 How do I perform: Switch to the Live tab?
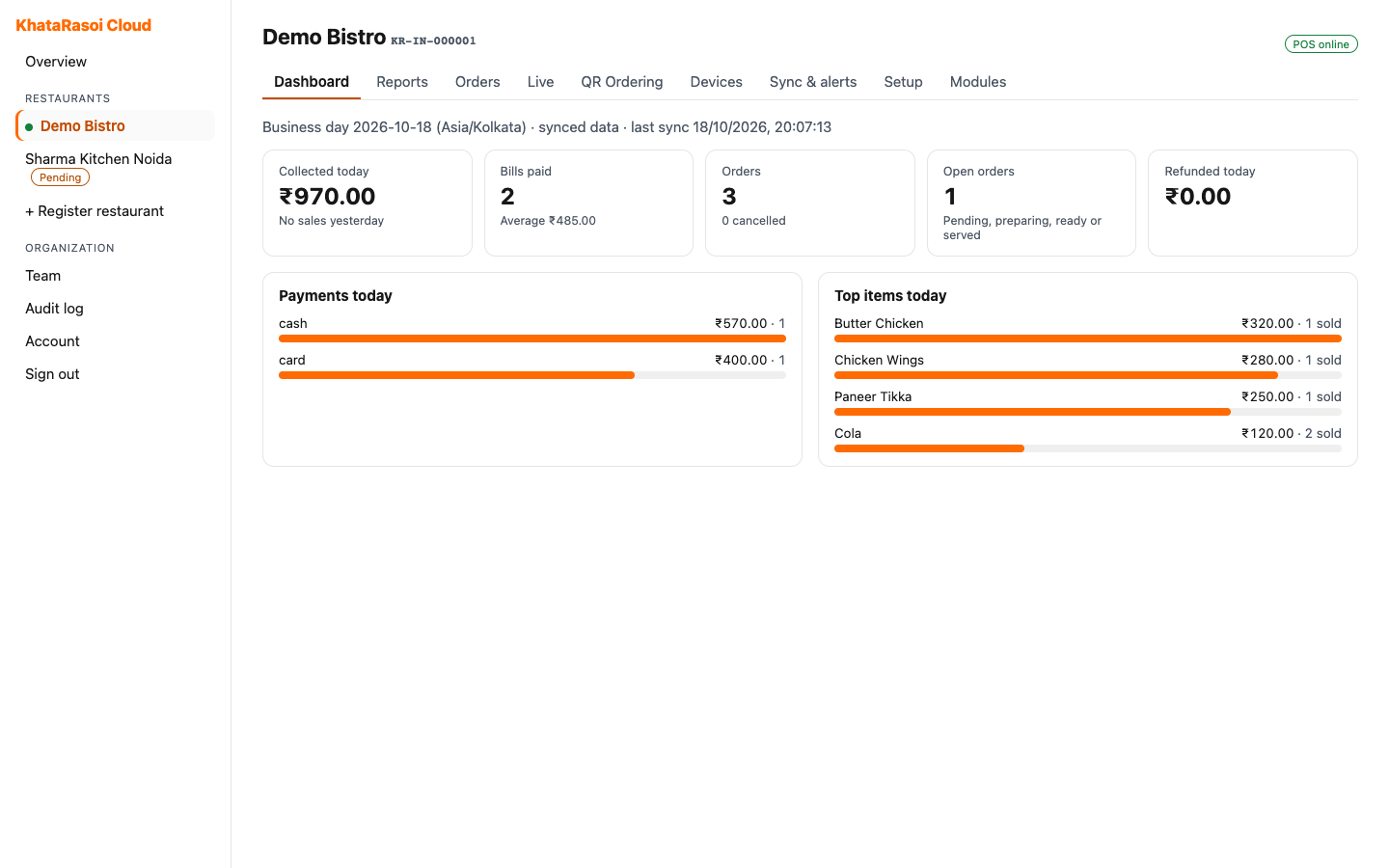tap(540, 82)
